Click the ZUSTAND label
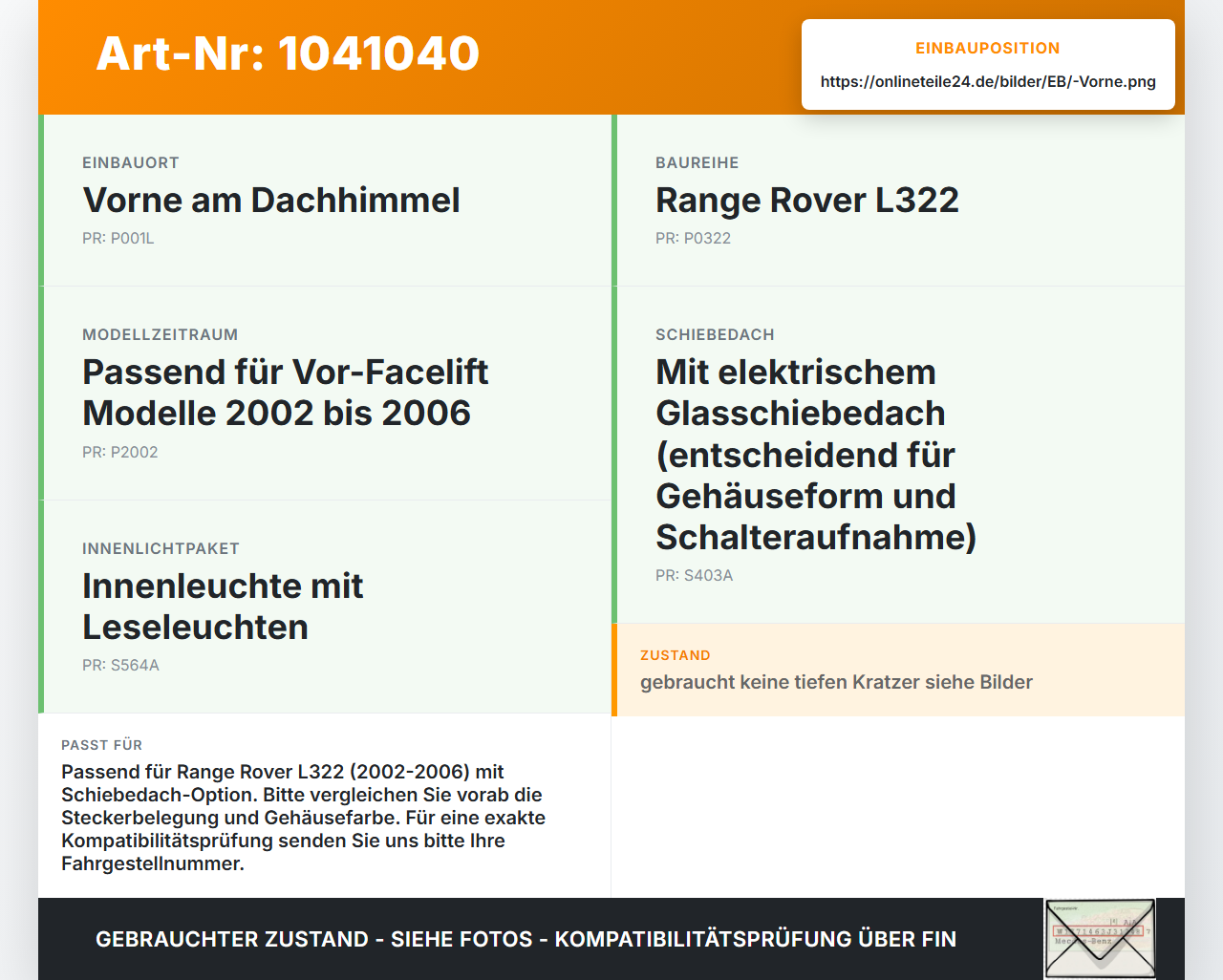Screen dimensions: 1223x980 coord(676,655)
